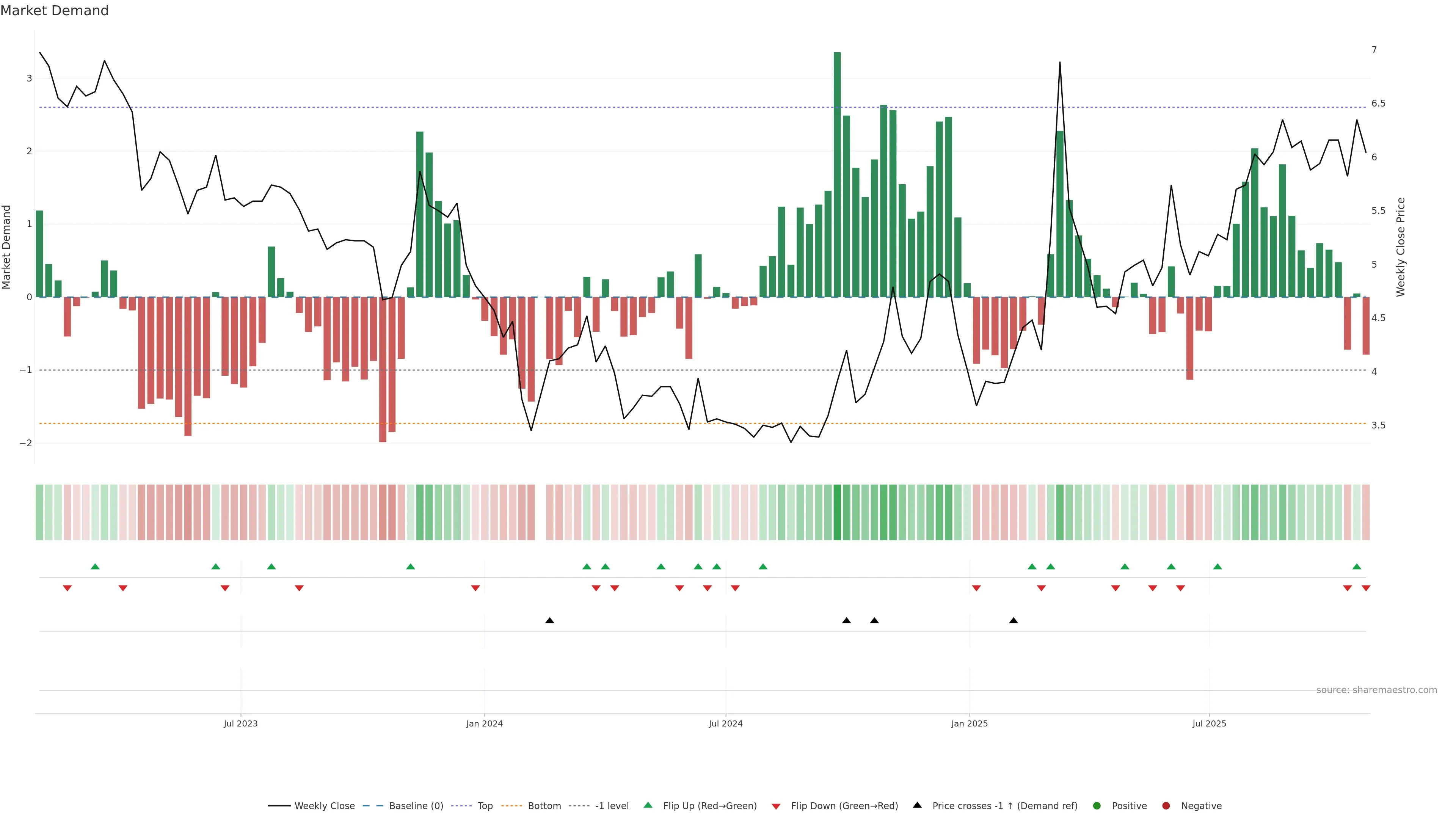Viewport: 1456px width, 819px height.
Task: Click the first black price-cross triangle marker
Action: pos(549,621)
